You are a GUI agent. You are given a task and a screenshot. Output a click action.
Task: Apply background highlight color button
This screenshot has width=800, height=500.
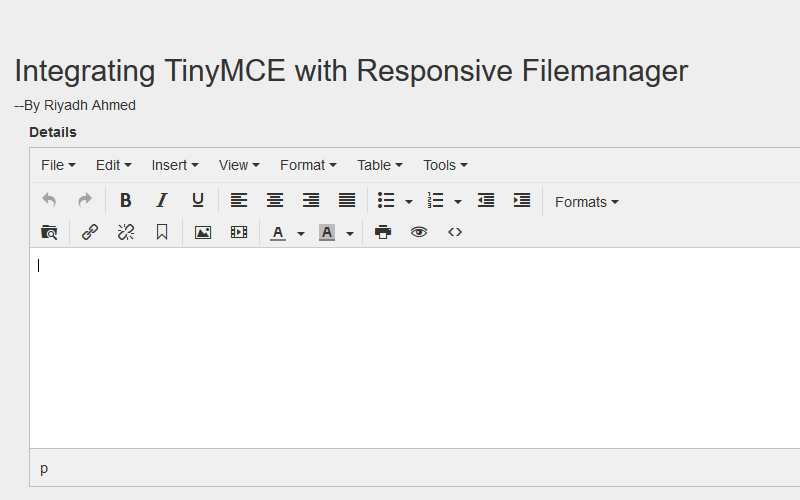(327, 233)
